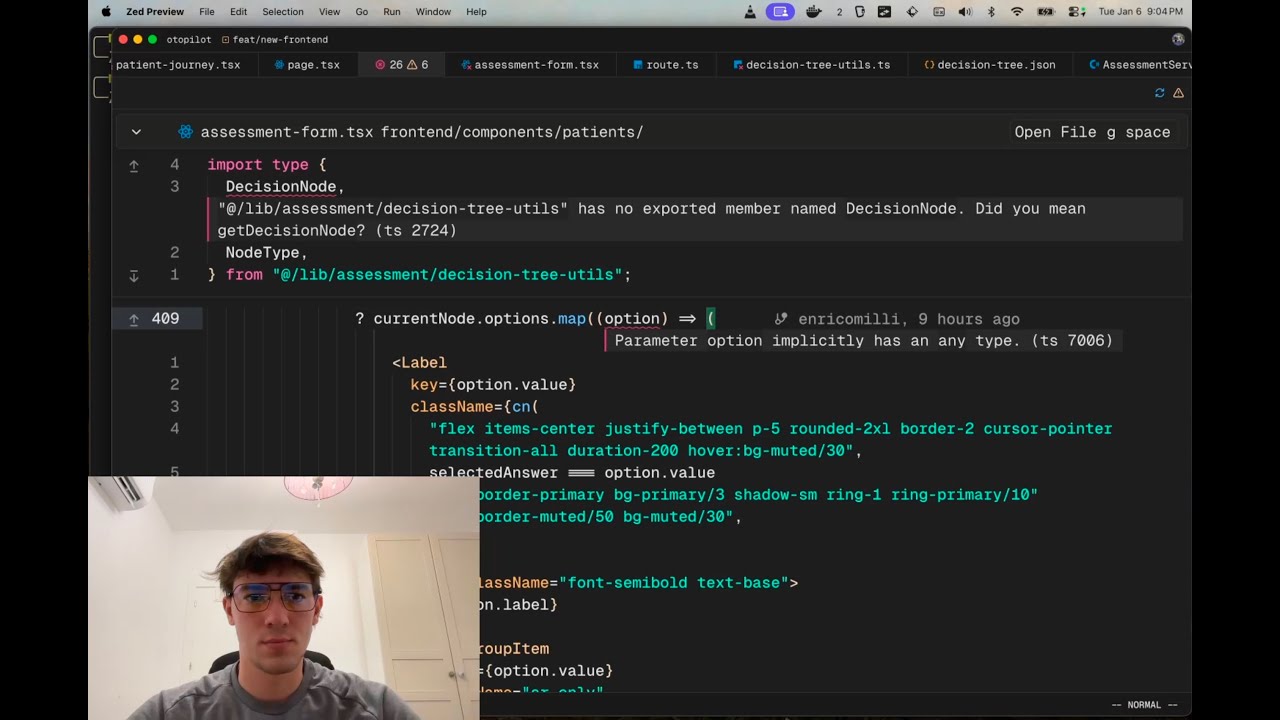
Task: Click the <Label opening tag line
Action: pyautogui.click(x=419, y=363)
